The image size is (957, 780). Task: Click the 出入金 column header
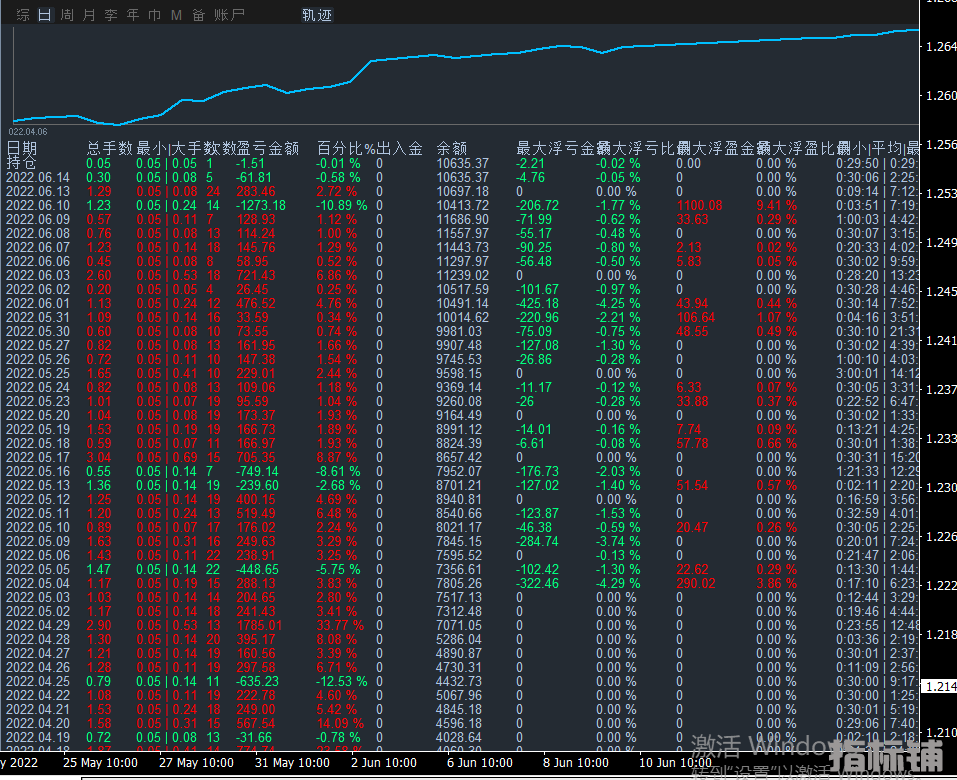click(x=400, y=148)
